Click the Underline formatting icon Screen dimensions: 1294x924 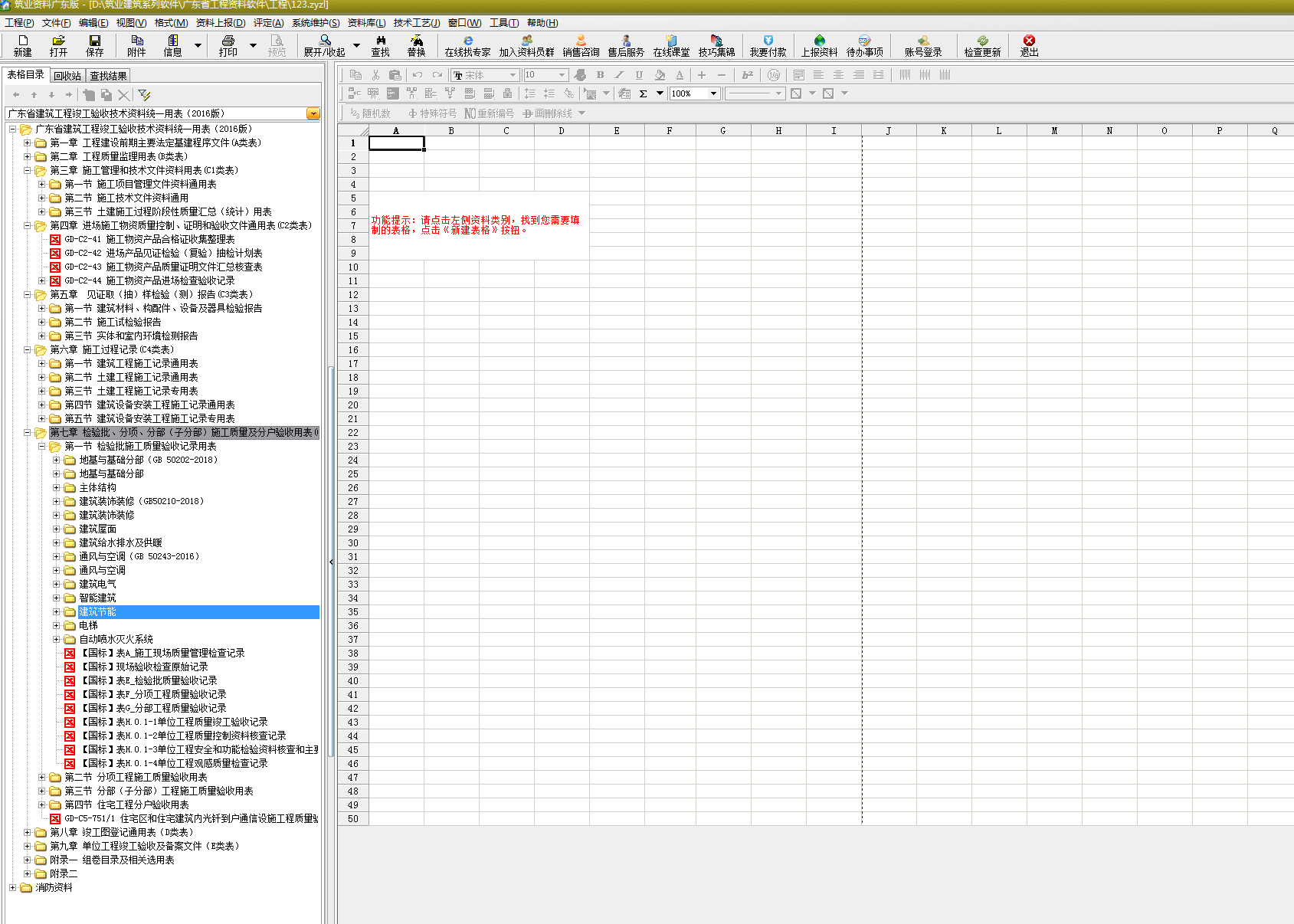coord(639,75)
